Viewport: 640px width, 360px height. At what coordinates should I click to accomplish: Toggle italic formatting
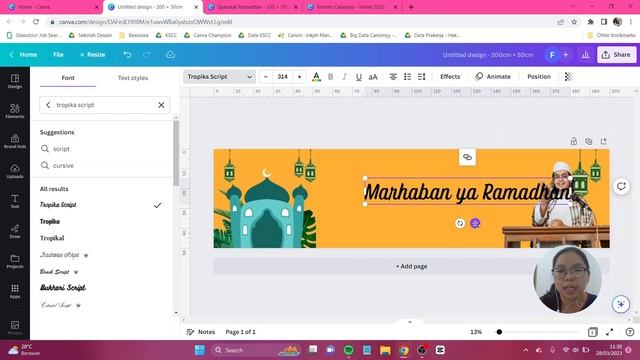click(344, 77)
